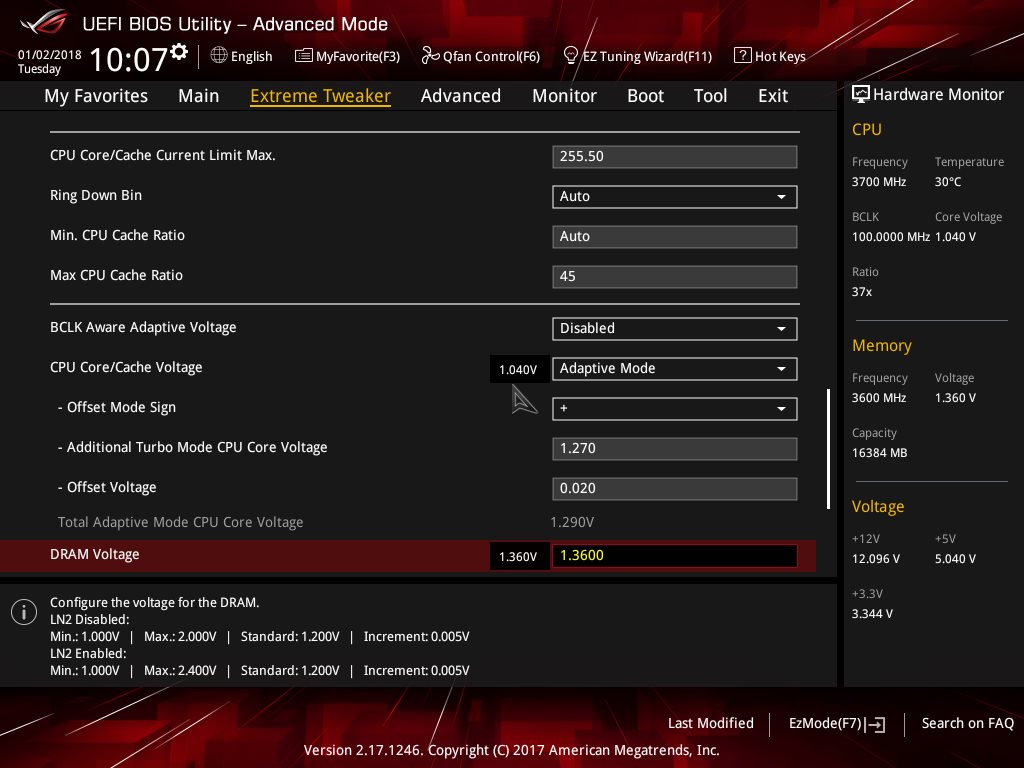Click the CPU Ratio 37x value
Viewport: 1024px width, 768px height.
point(861,291)
